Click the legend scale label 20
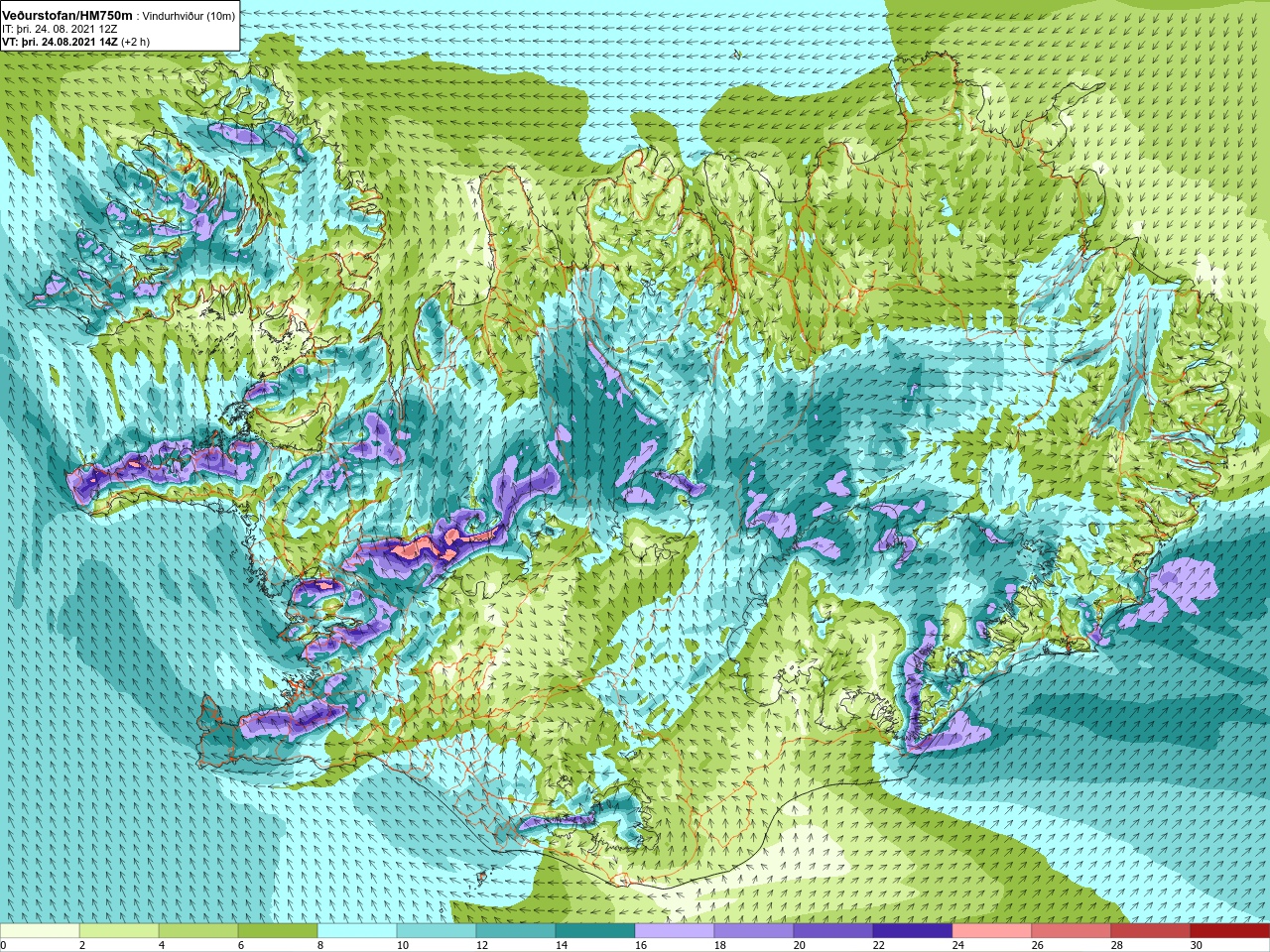 [800, 945]
